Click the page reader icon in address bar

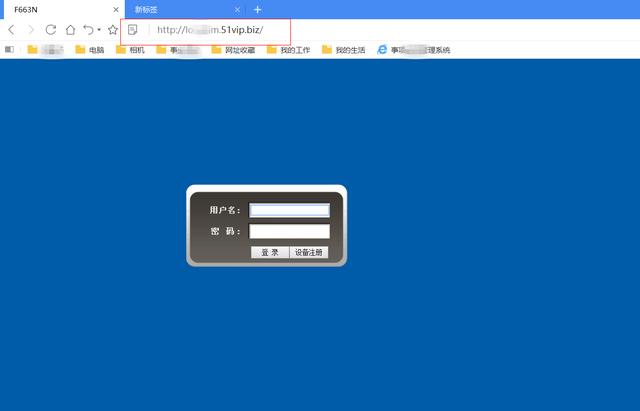(133, 30)
